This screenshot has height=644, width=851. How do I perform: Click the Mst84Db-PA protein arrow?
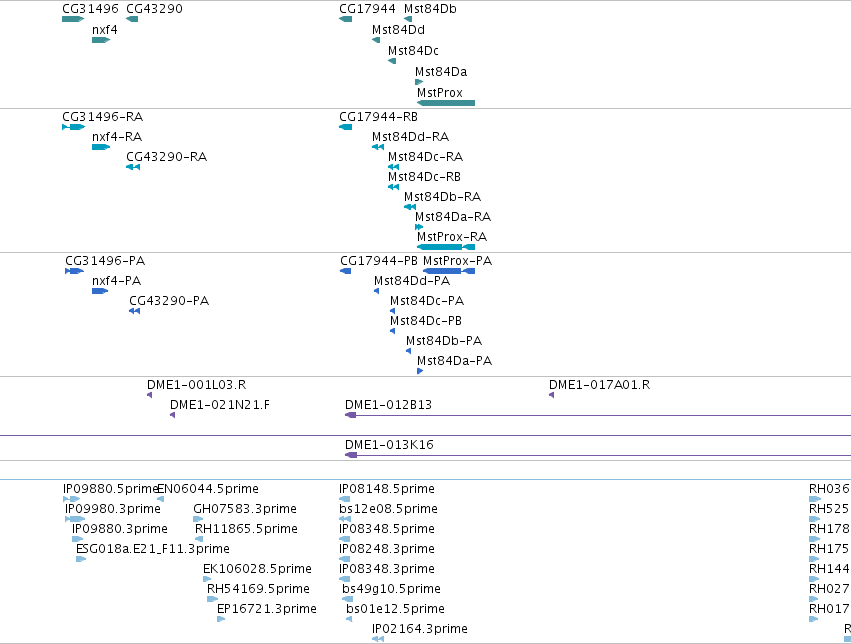[x=409, y=352]
